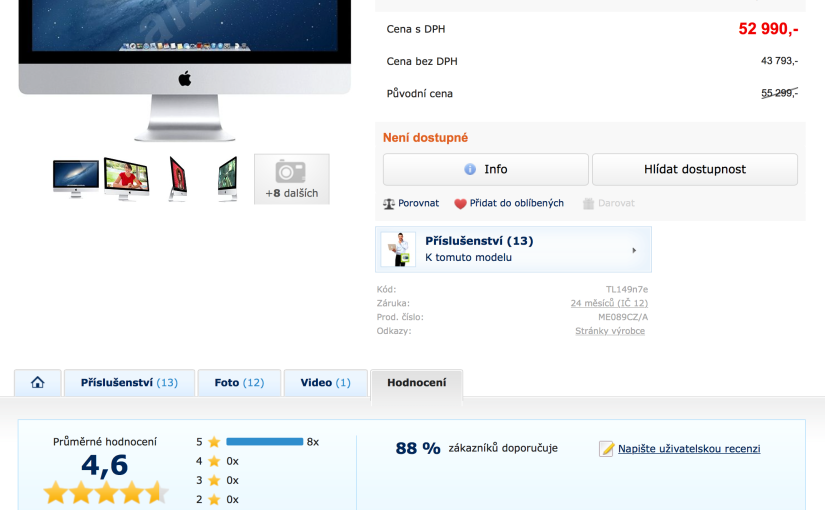
Task: Open the Foto (12) tab
Action: [239, 383]
